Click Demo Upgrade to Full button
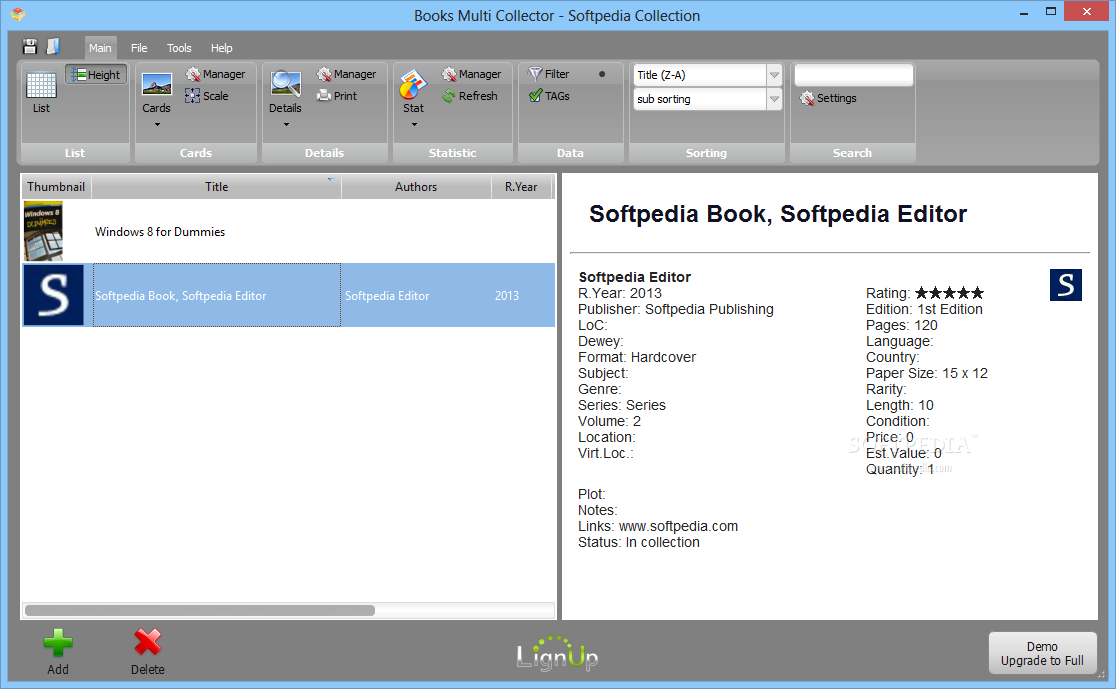 click(1043, 653)
